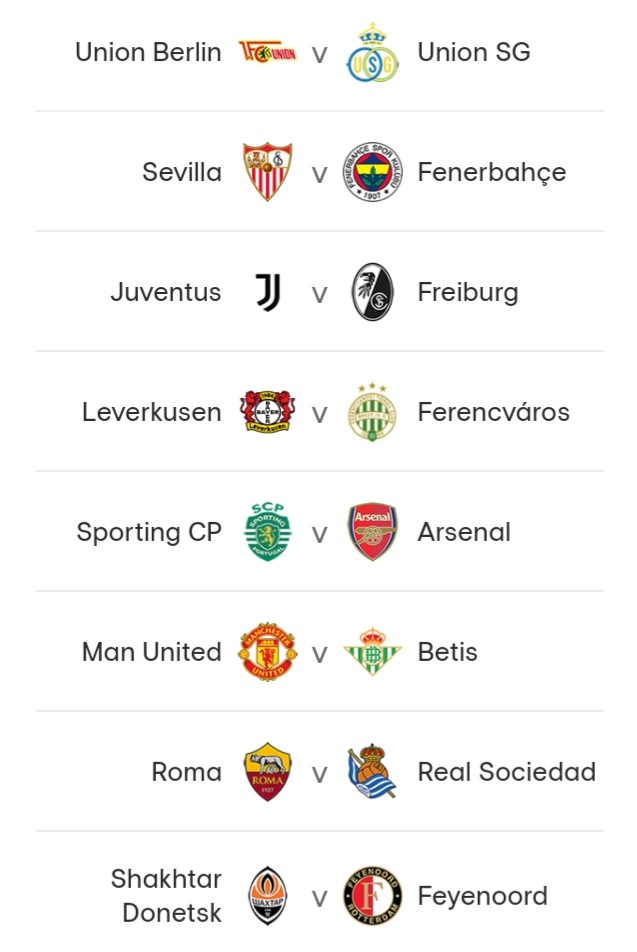Screen dimensions: 637x952
Task: Open the Shakhtar Donetsk team name
Action: (166, 896)
